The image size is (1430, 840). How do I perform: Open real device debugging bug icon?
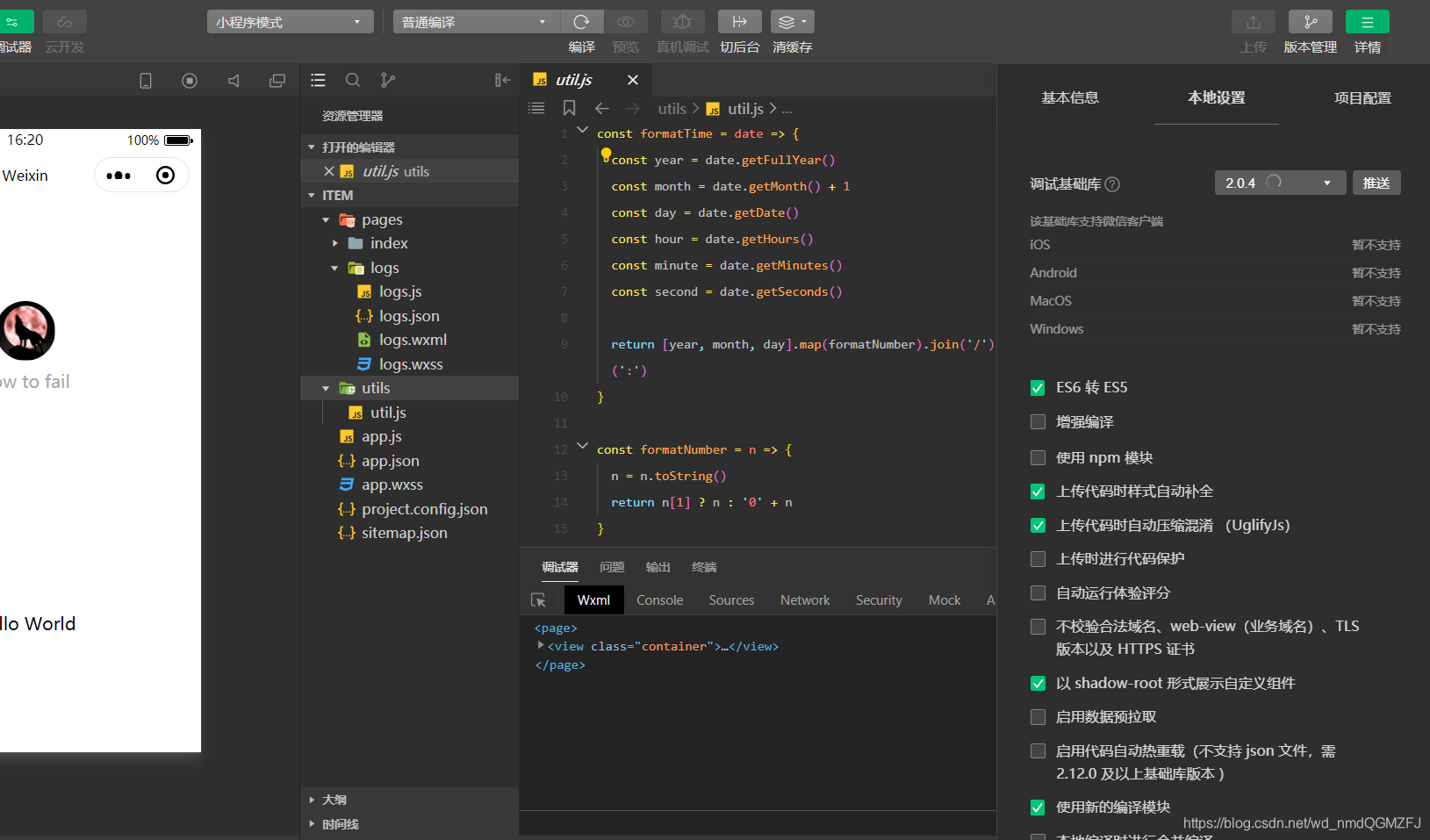682,22
